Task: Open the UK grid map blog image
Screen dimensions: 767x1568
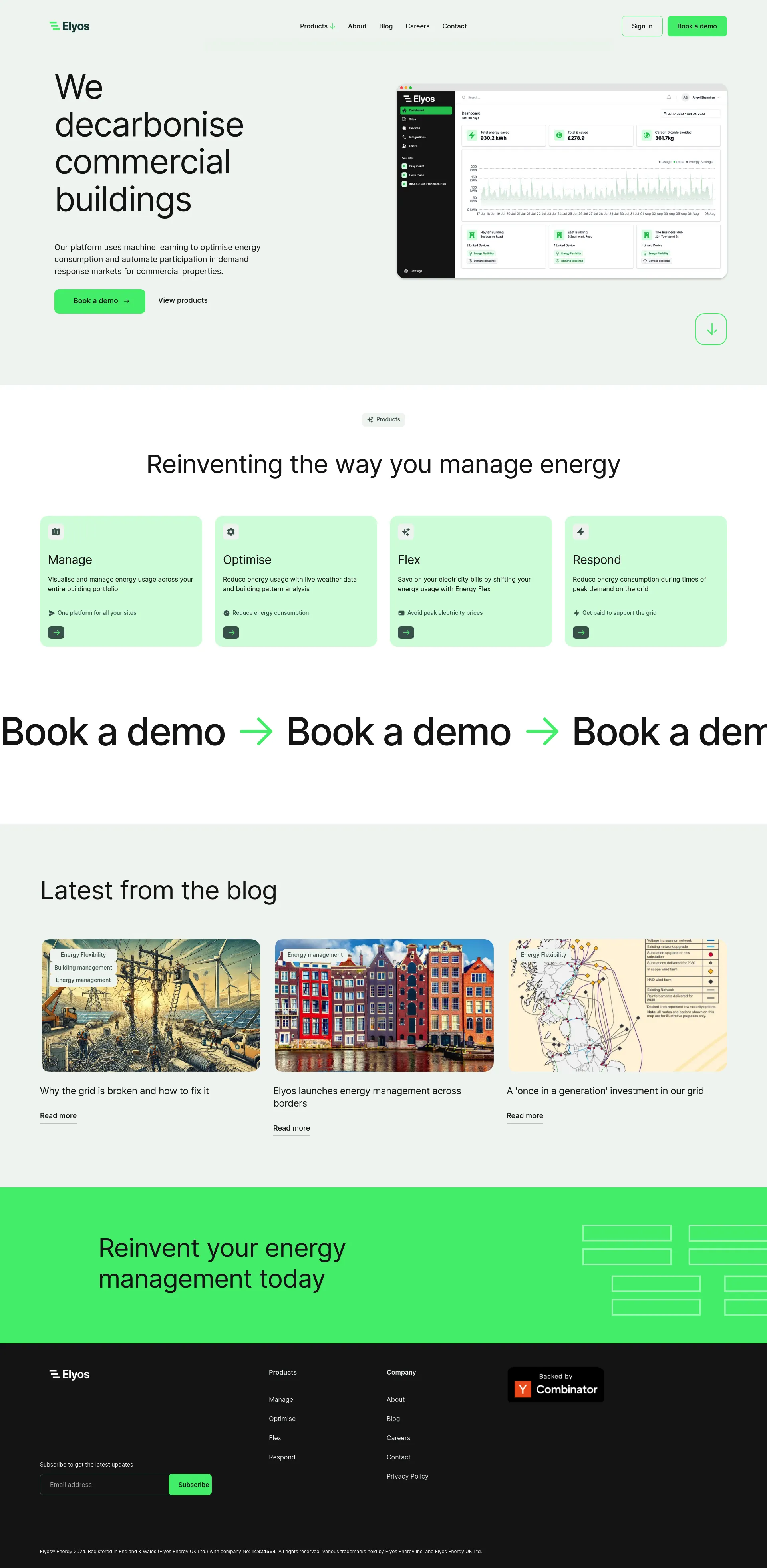Action: pos(617,1005)
